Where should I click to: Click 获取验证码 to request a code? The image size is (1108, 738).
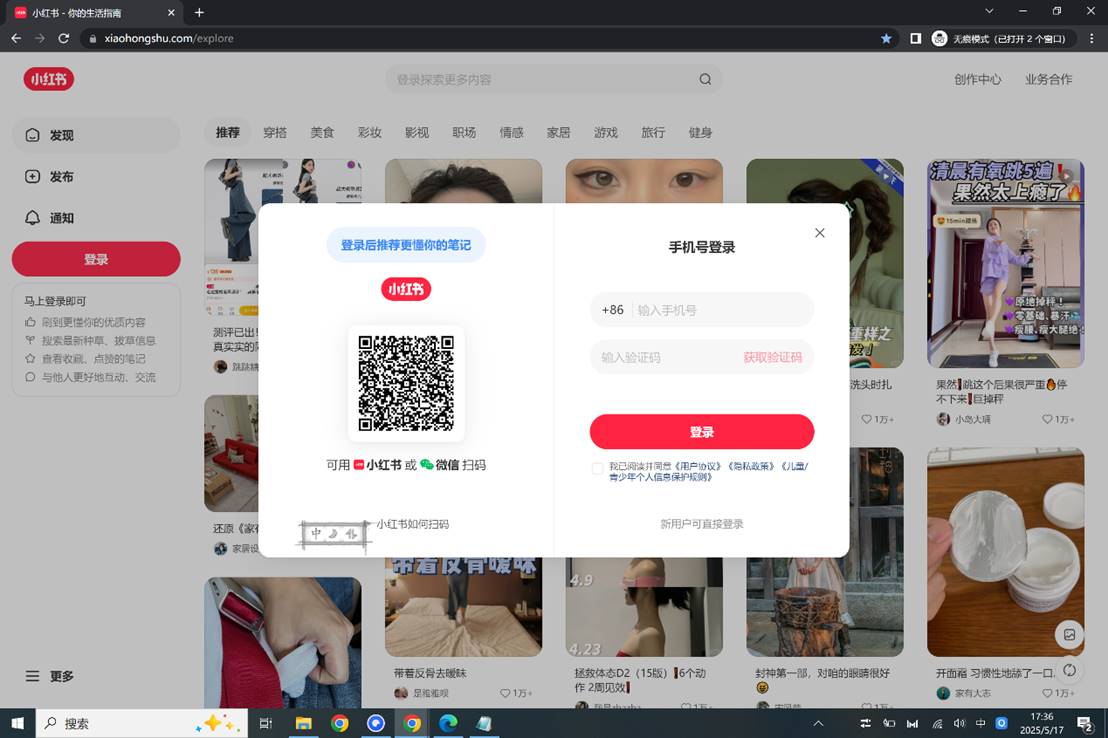772,358
